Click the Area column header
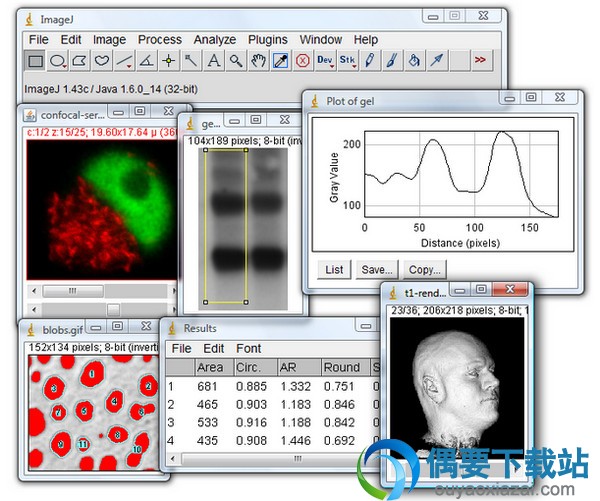Screen dimensions: 600x501 coord(214,367)
